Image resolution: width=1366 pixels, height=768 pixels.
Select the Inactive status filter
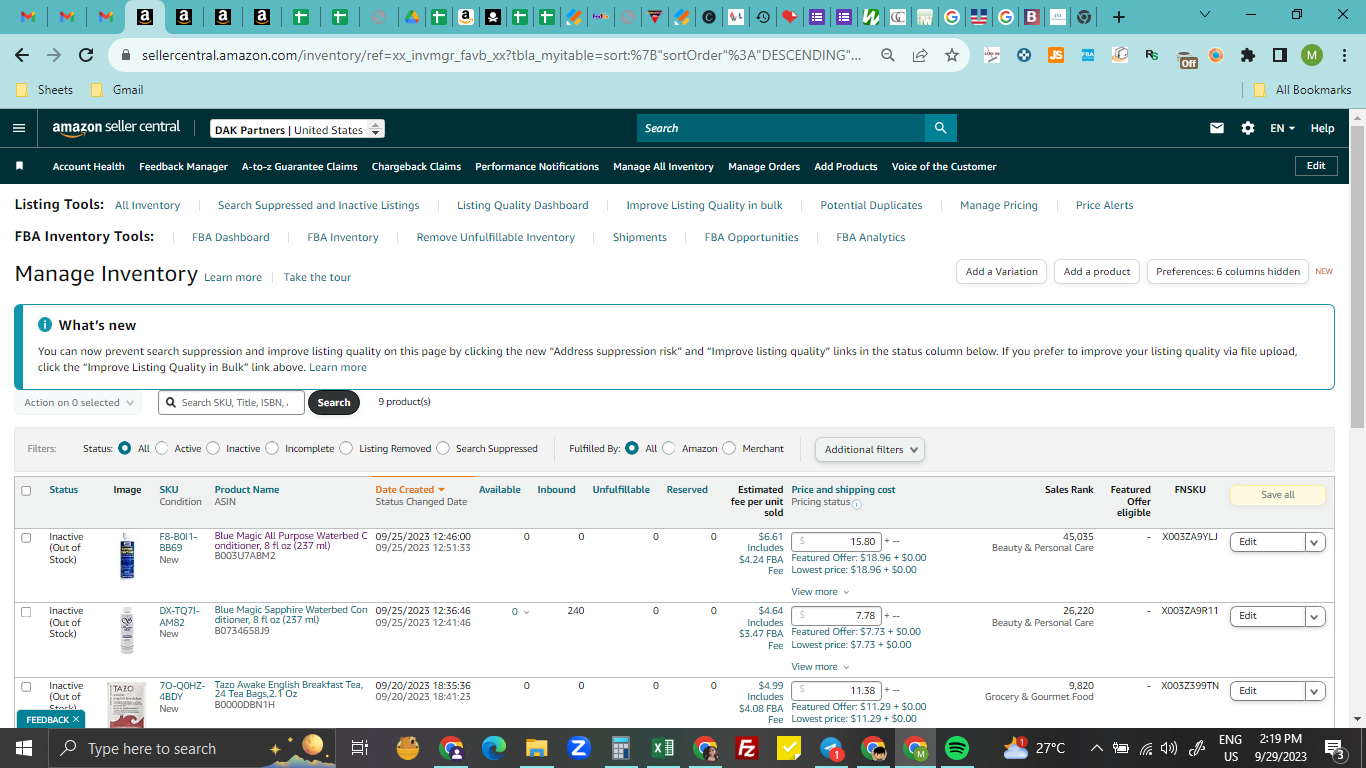point(213,449)
